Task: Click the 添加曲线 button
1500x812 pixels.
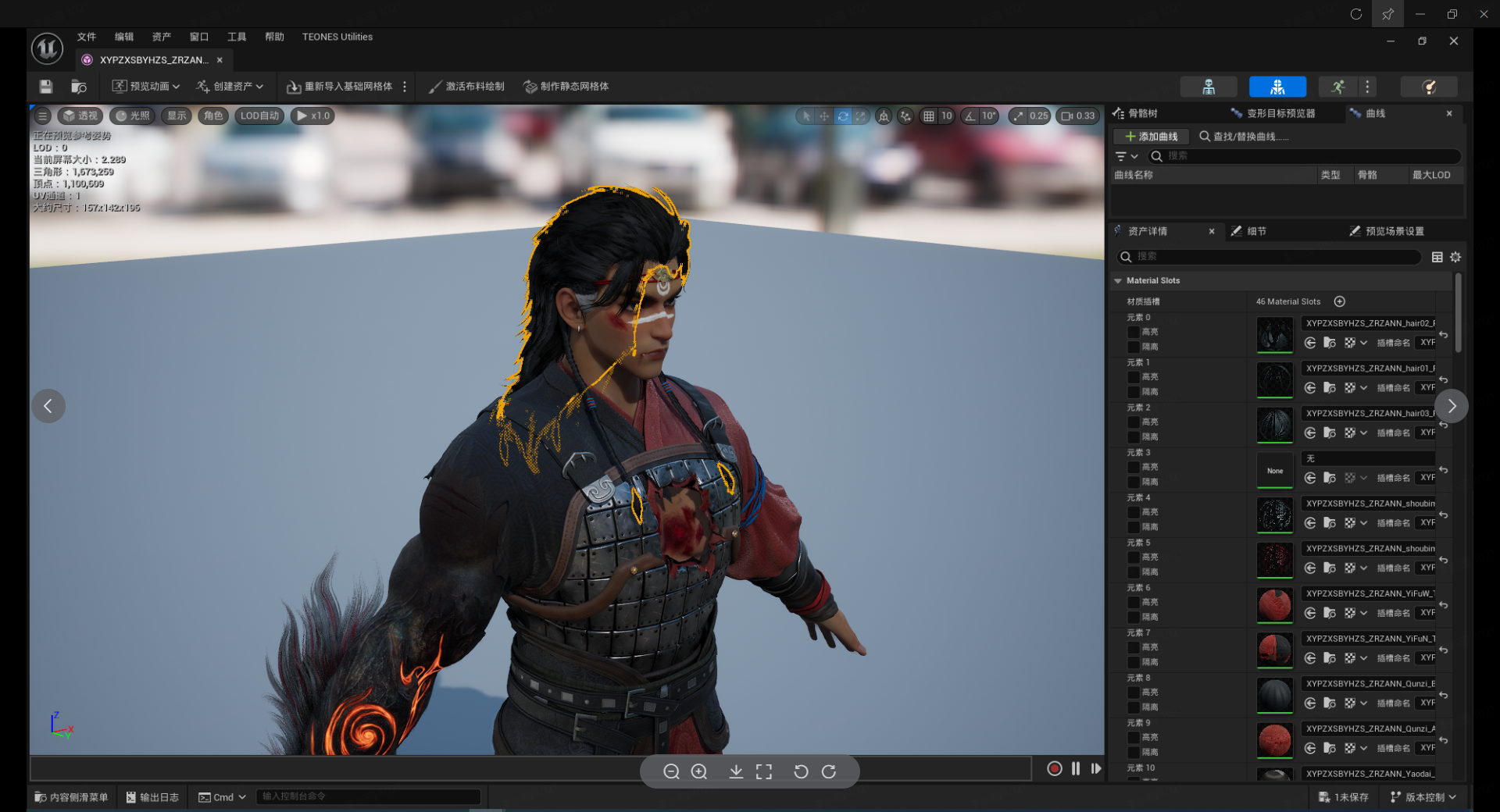Action: (1151, 137)
